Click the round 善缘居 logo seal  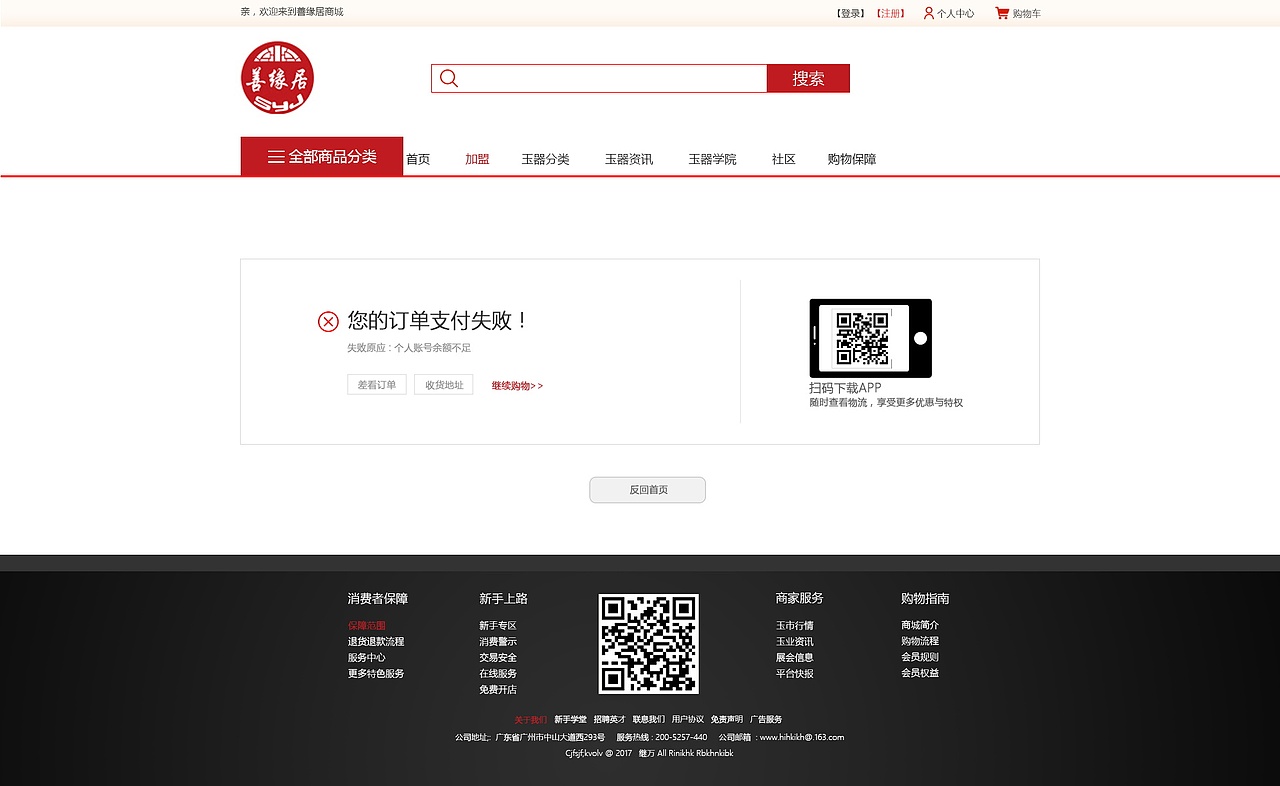pyautogui.click(x=277, y=78)
